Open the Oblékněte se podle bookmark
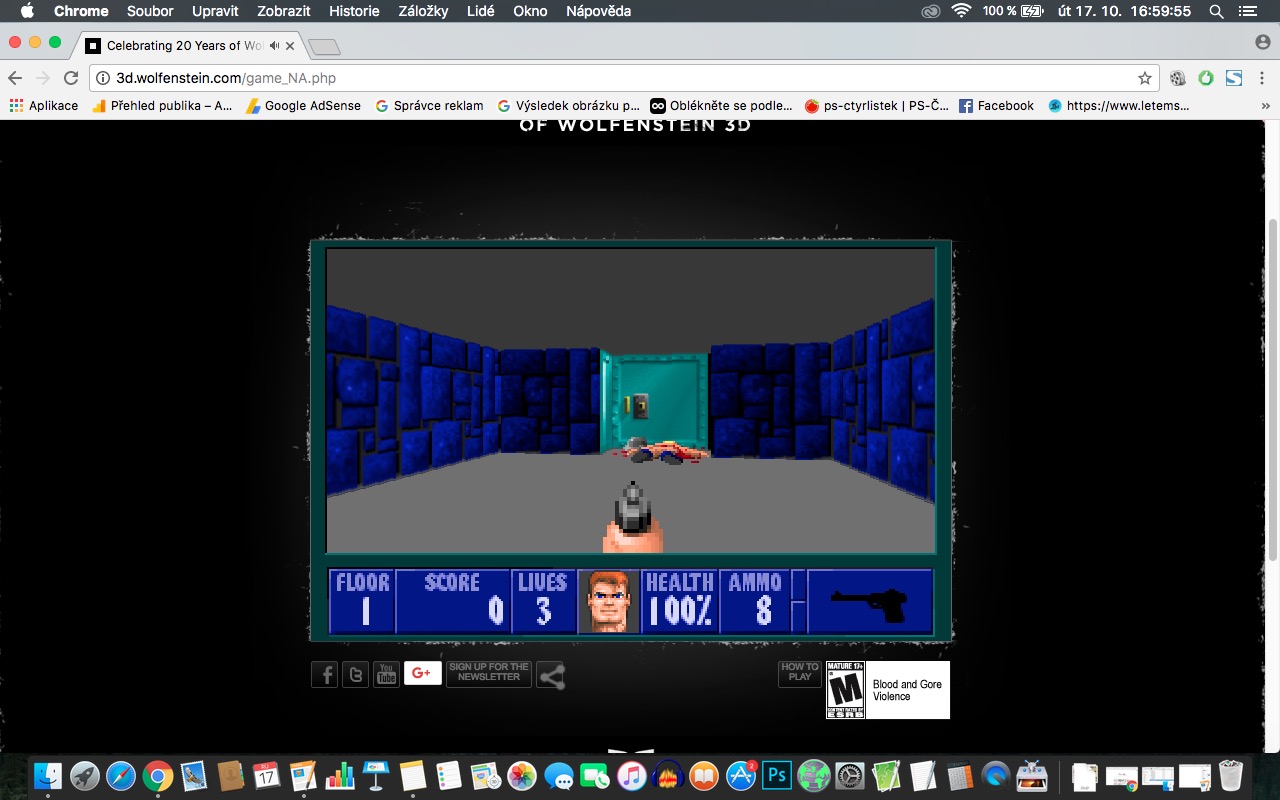 [722, 105]
